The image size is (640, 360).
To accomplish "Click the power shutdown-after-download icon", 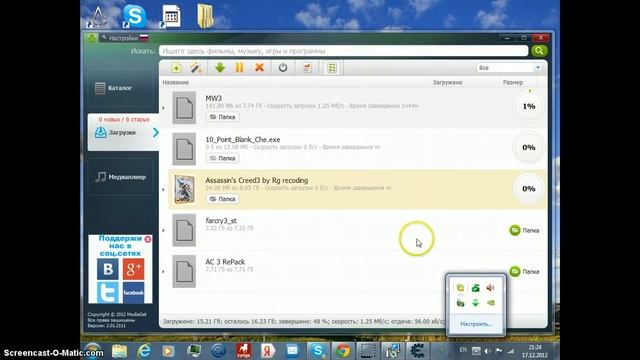I will click(x=283, y=68).
